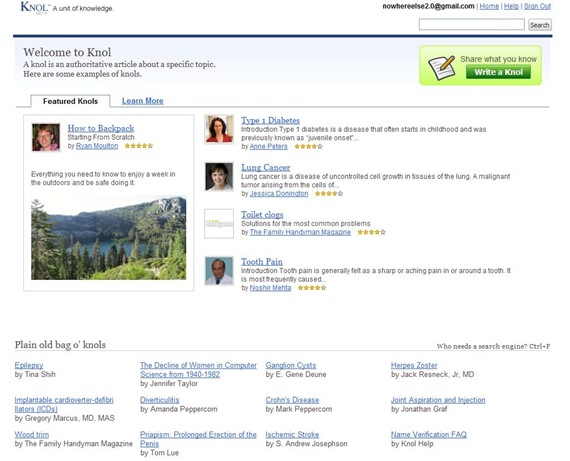Viewport: 570px width, 461px height.
Task: Open the Tooth Pain knol
Action: 262,262
